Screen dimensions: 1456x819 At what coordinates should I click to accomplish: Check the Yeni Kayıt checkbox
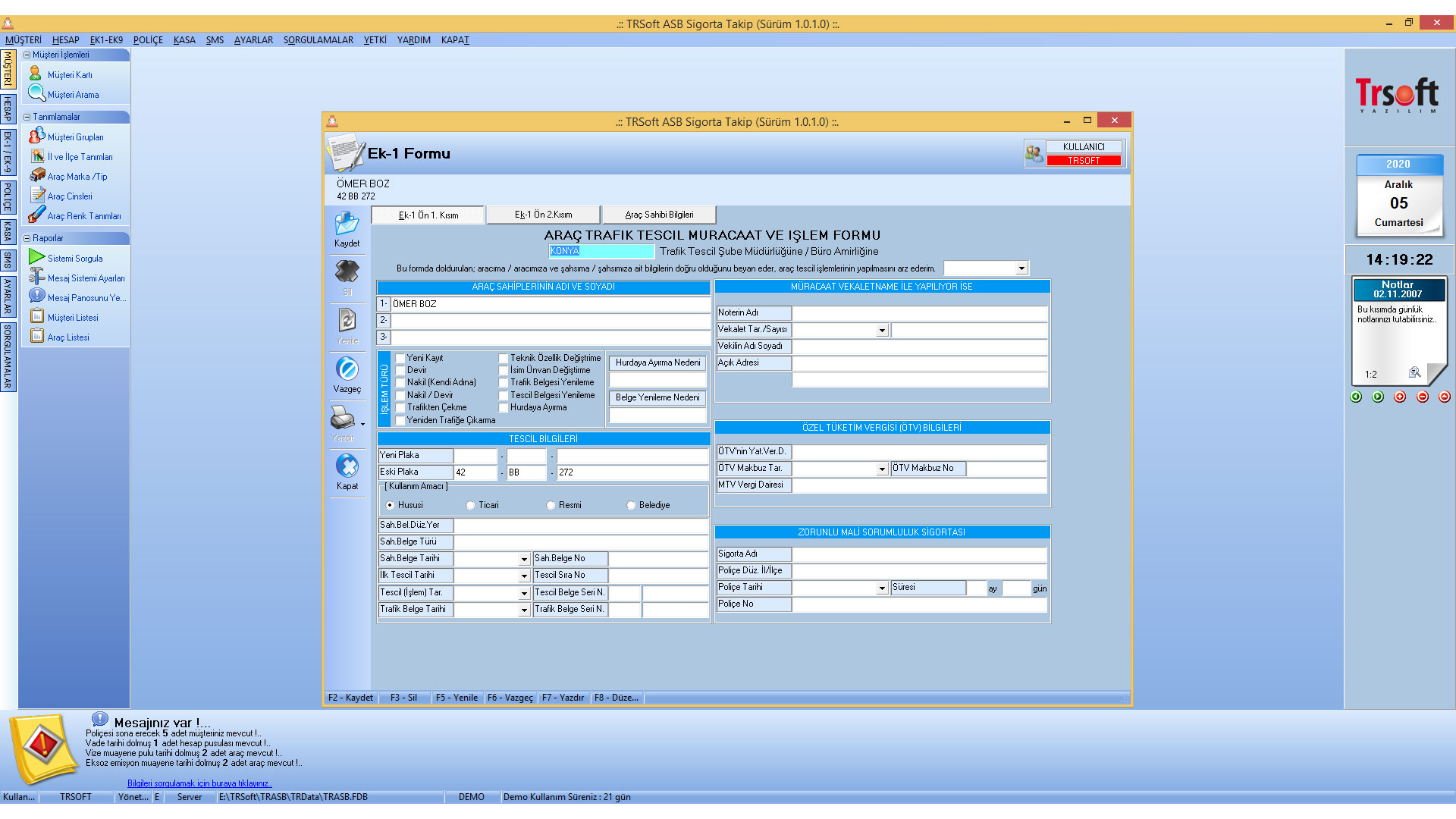[x=400, y=358]
